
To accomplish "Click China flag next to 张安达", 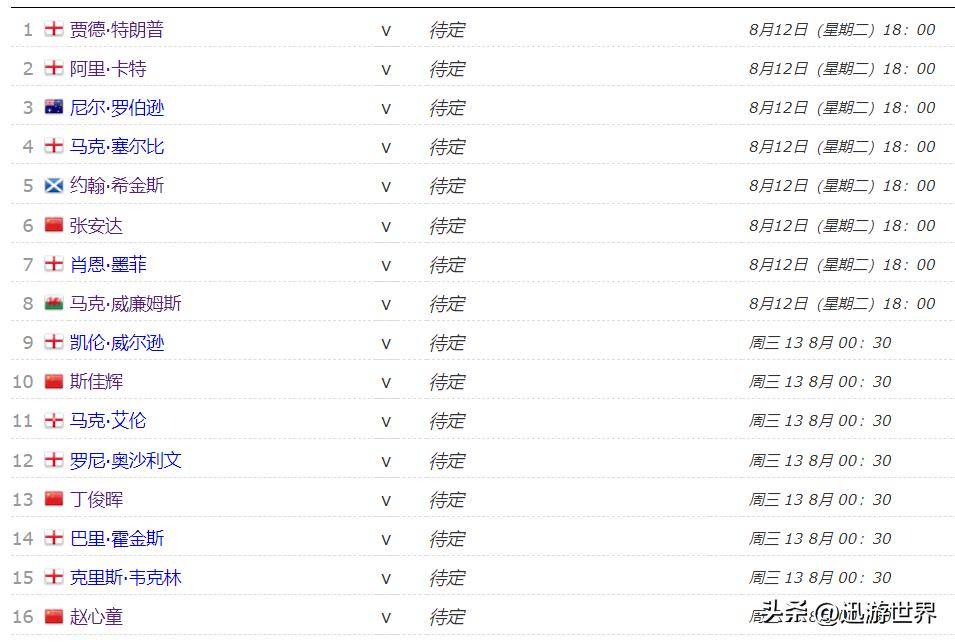I will (x=54, y=225).
